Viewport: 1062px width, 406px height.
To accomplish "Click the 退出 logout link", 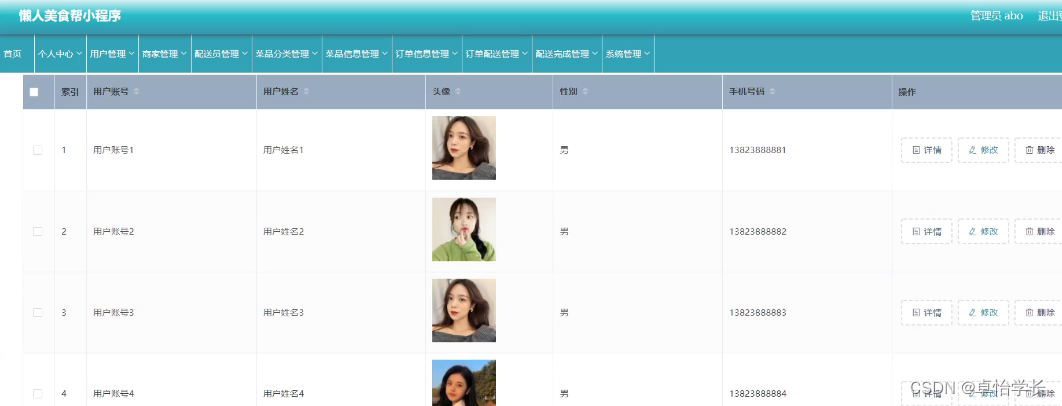I will pos(1050,16).
